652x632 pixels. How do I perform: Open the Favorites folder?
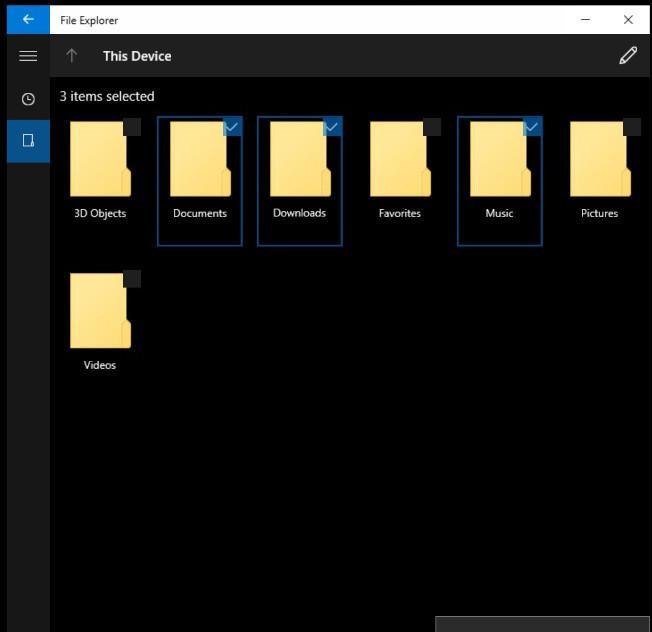[400, 159]
